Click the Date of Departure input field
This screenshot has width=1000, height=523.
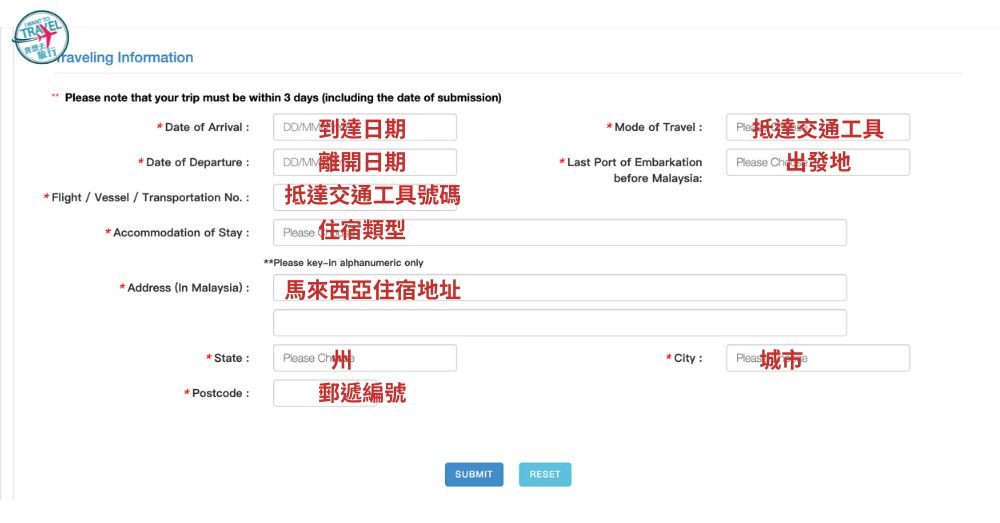pos(364,162)
